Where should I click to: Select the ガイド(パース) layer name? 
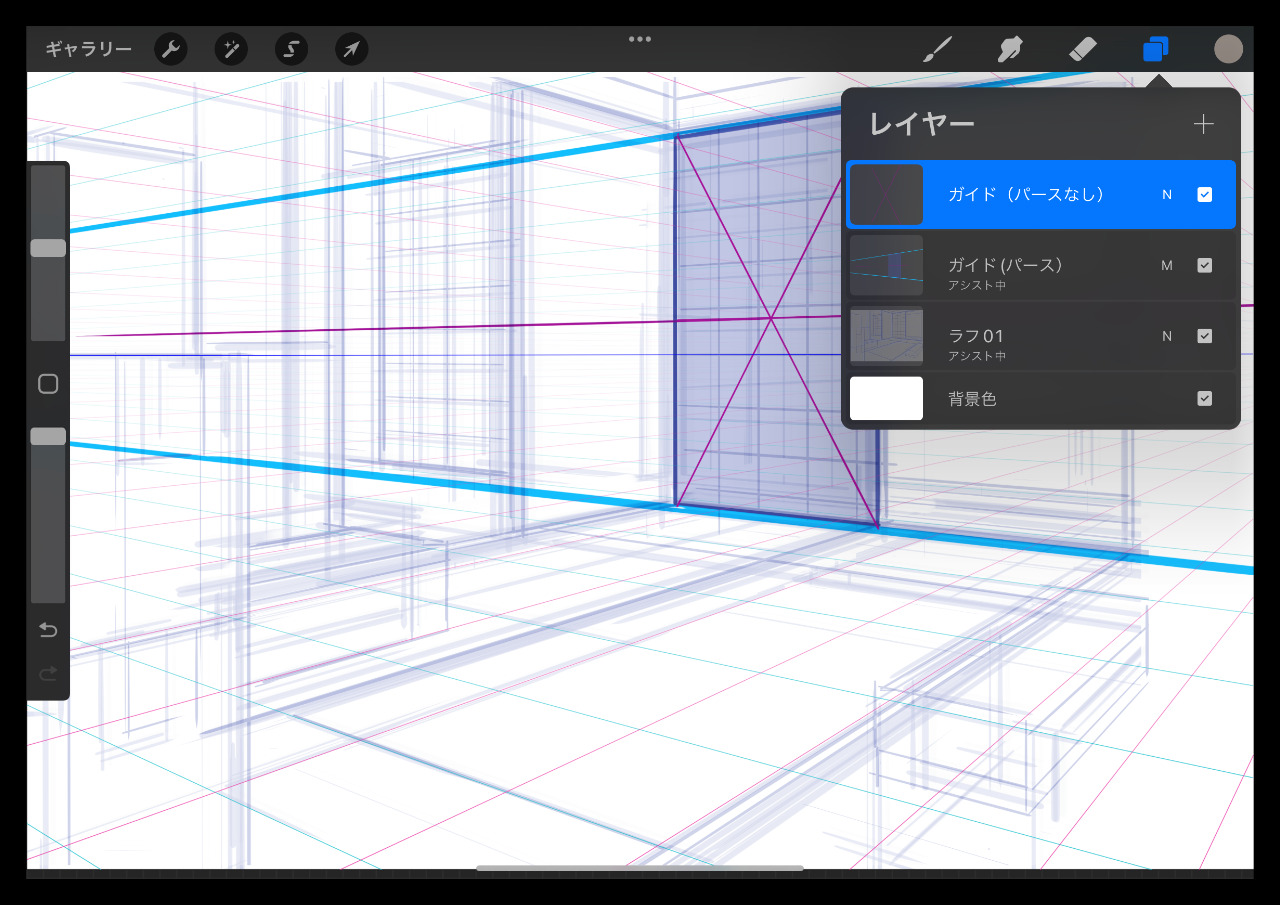point(1005,265)
